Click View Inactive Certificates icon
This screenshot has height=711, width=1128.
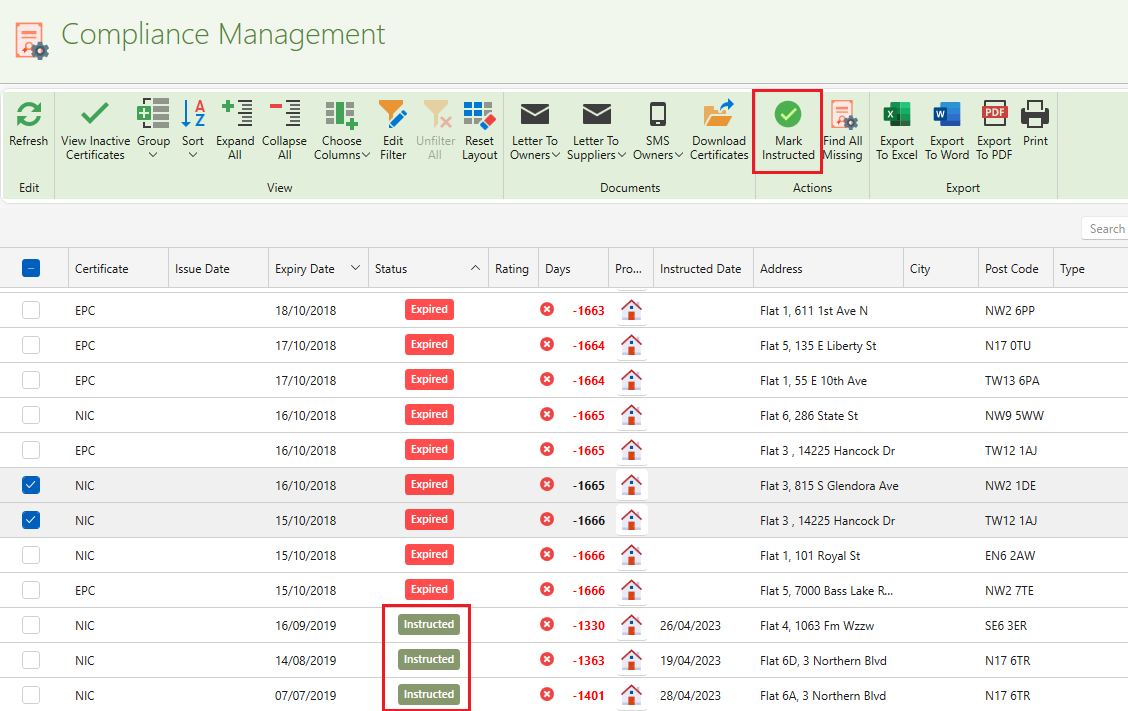[95, 115]
